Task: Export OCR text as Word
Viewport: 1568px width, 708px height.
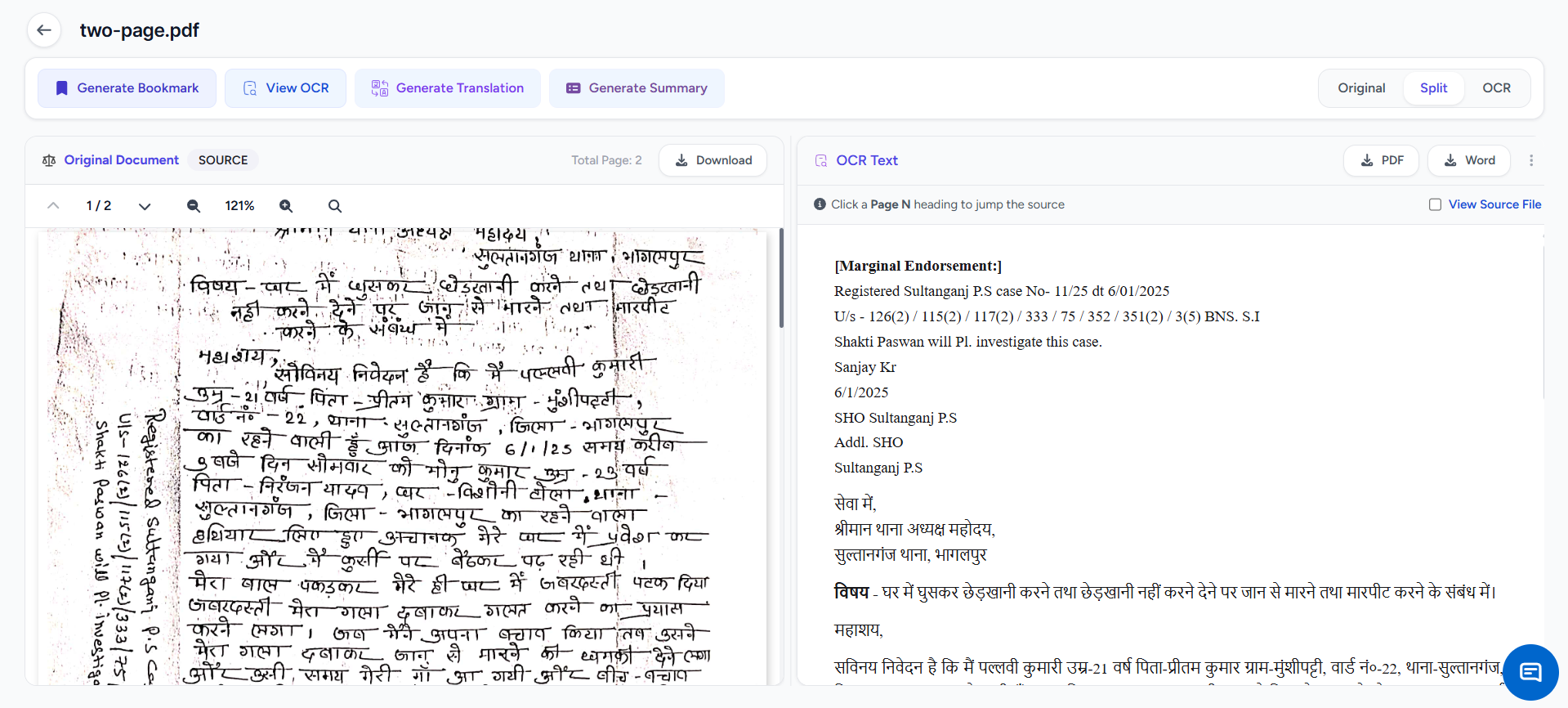Action: pyautogui.click(x=1468, y=160)
